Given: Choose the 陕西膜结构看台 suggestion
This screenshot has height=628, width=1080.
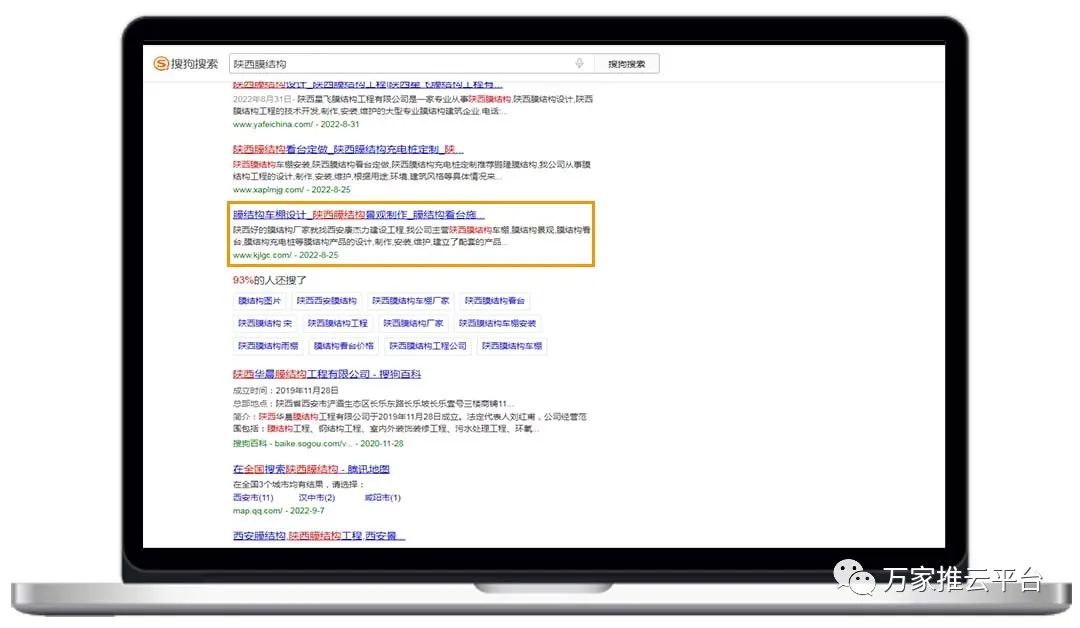Looking at the screenshot, I should [495, 301].
